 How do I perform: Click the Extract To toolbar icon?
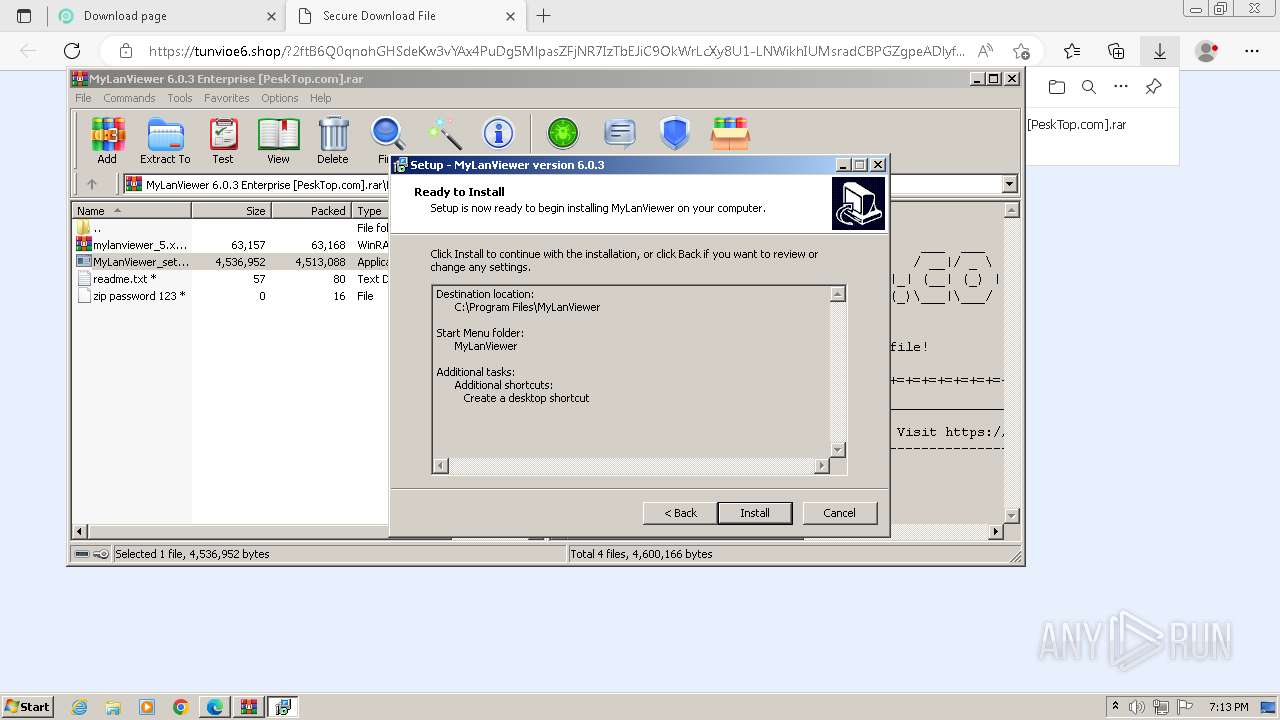tap(165, 140)
